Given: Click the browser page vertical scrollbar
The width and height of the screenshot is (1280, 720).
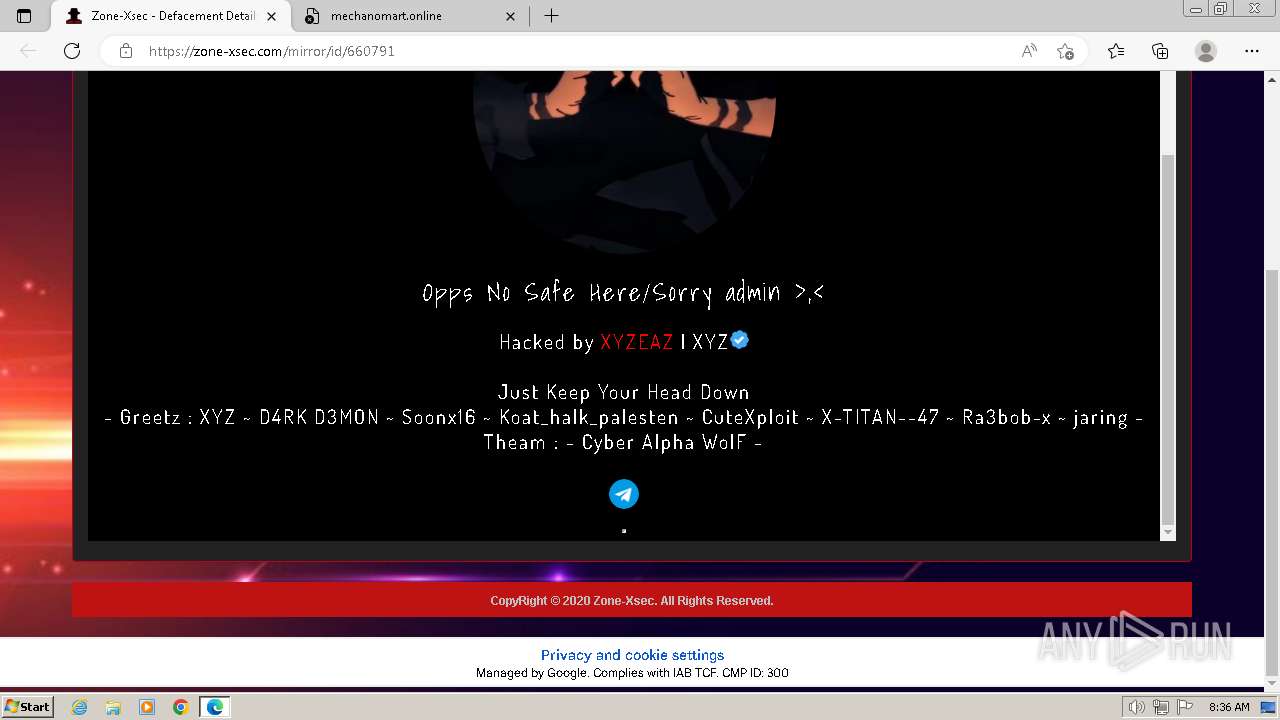Looking at the screenshot, I should tap(1272, 472).
